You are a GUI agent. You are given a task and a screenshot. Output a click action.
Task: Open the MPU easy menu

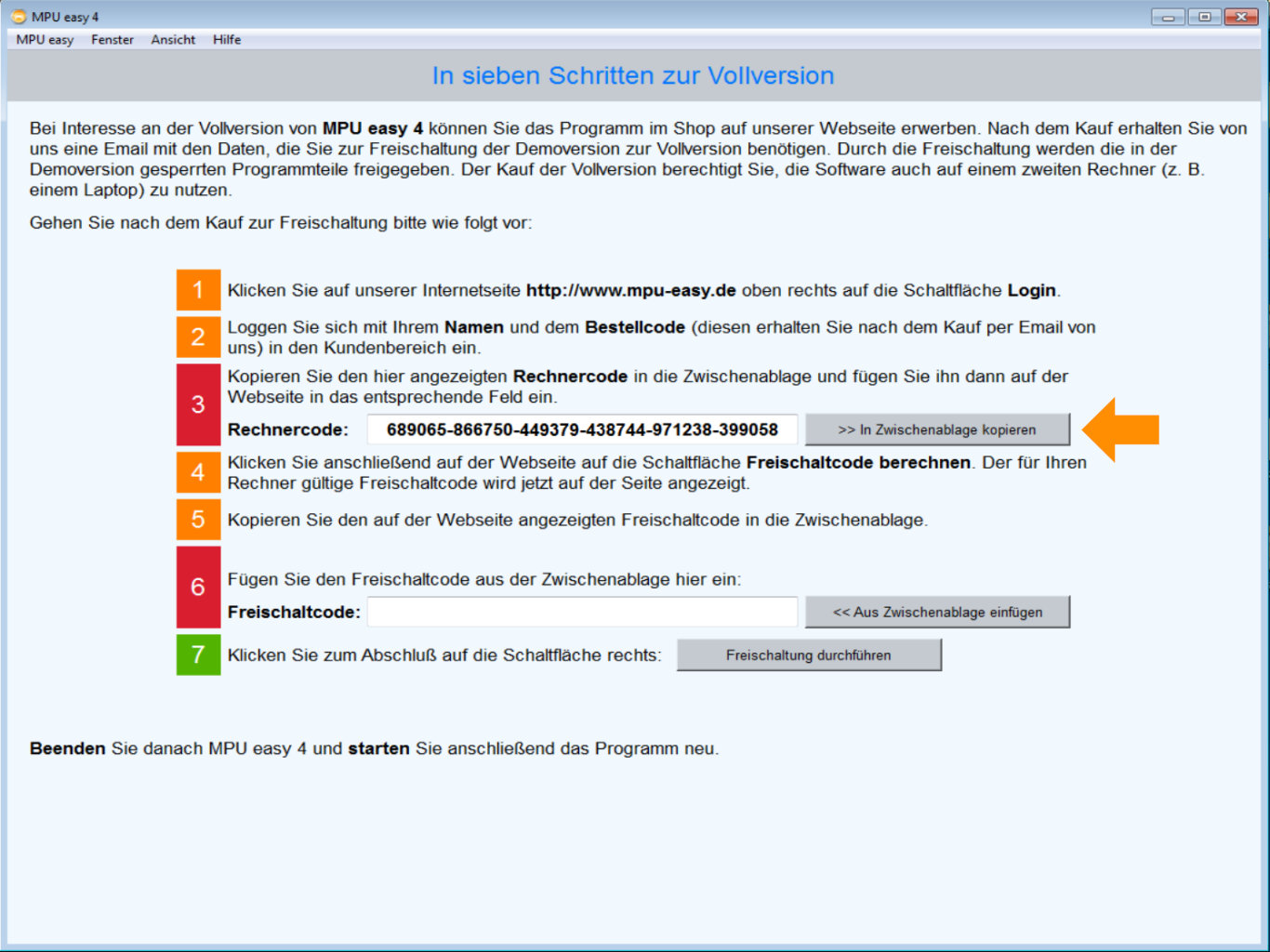click(x=45, y=40)
